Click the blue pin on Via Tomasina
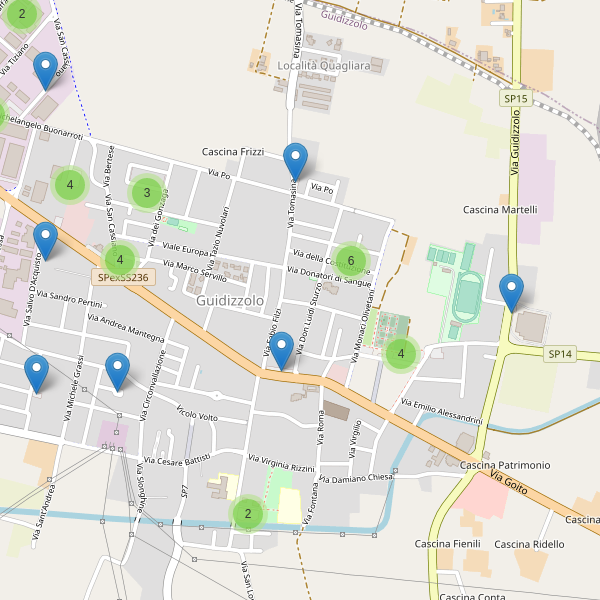 295,161
